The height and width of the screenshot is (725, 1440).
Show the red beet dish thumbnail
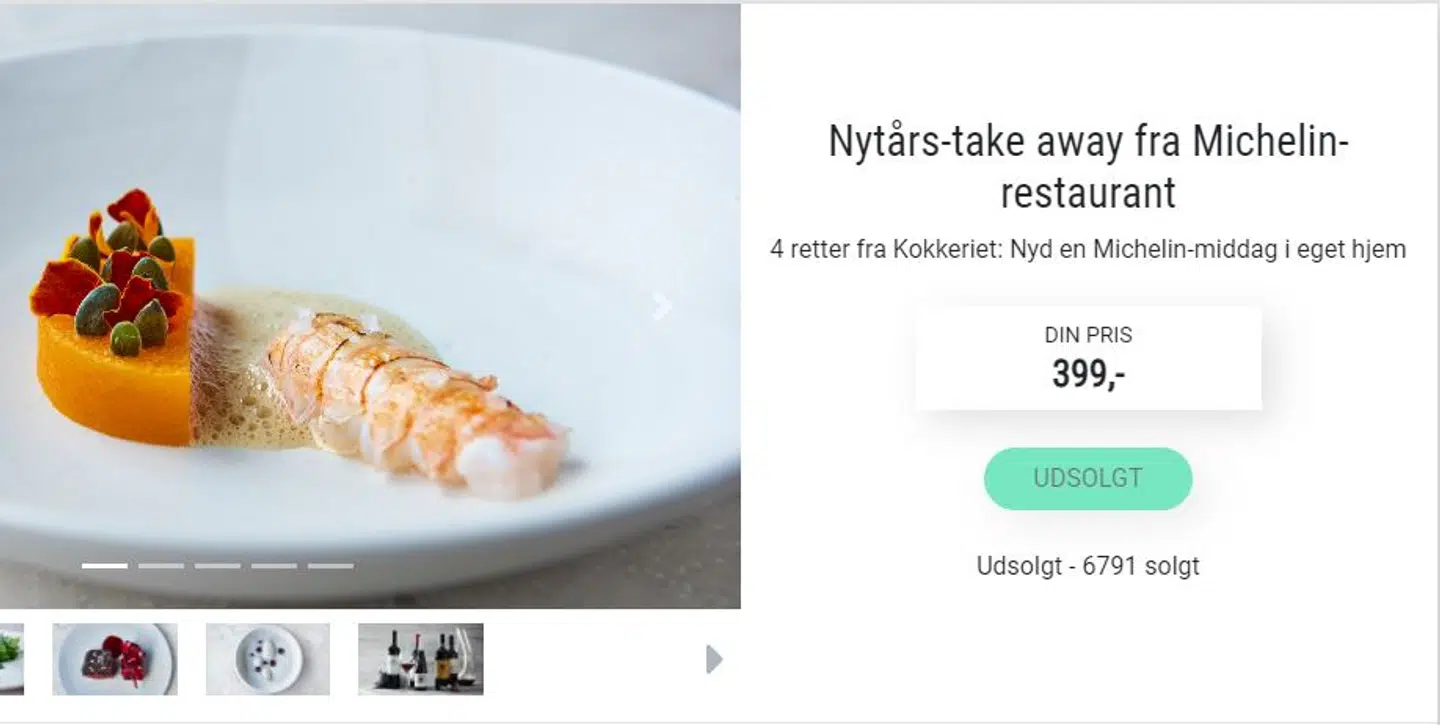coord(115,659)
